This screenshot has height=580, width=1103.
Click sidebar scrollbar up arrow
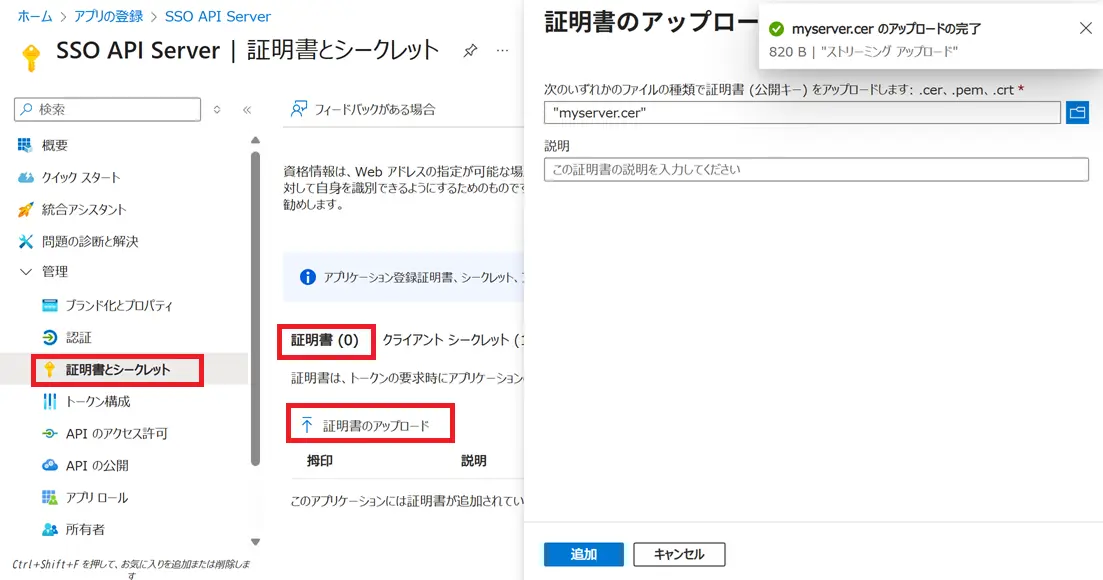255,141
